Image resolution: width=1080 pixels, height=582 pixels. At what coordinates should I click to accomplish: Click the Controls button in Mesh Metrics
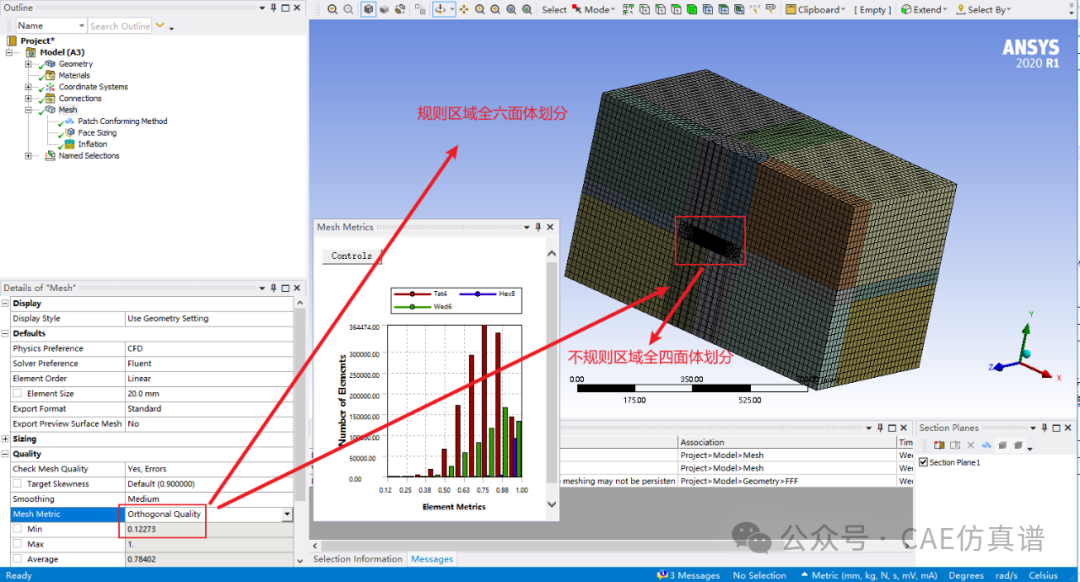click(351, 256)
